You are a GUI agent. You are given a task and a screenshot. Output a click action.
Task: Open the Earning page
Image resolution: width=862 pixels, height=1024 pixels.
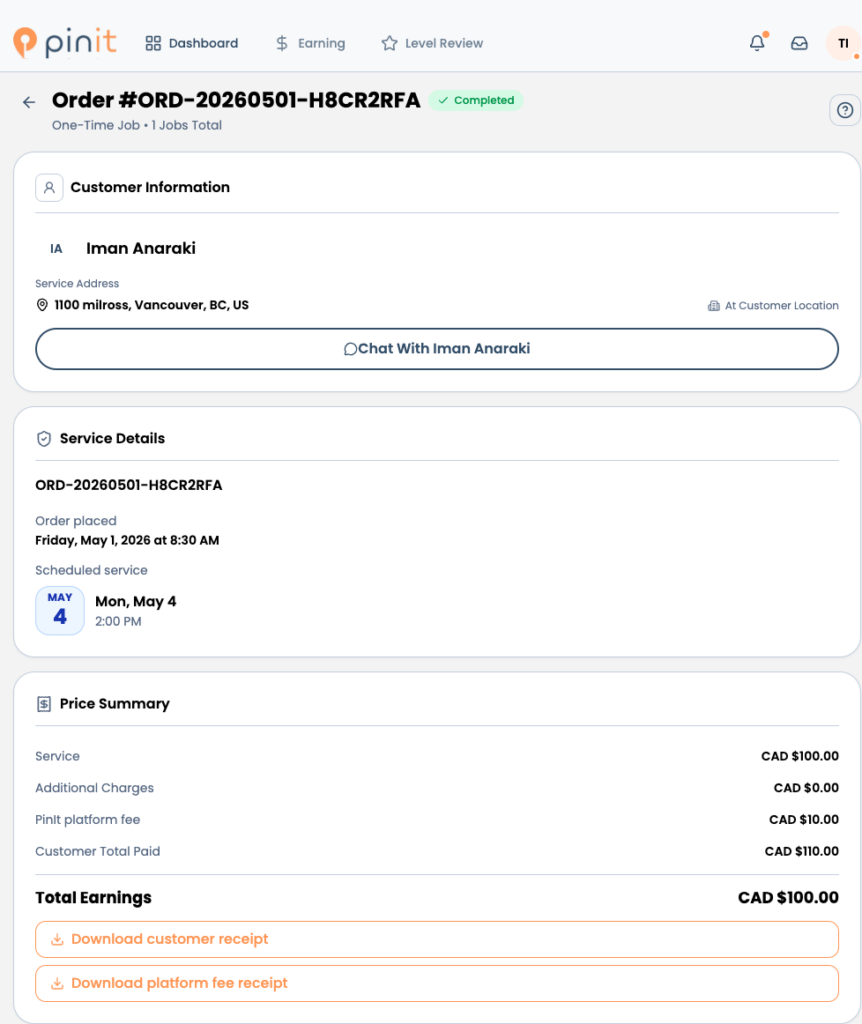[x=310, y=43]
